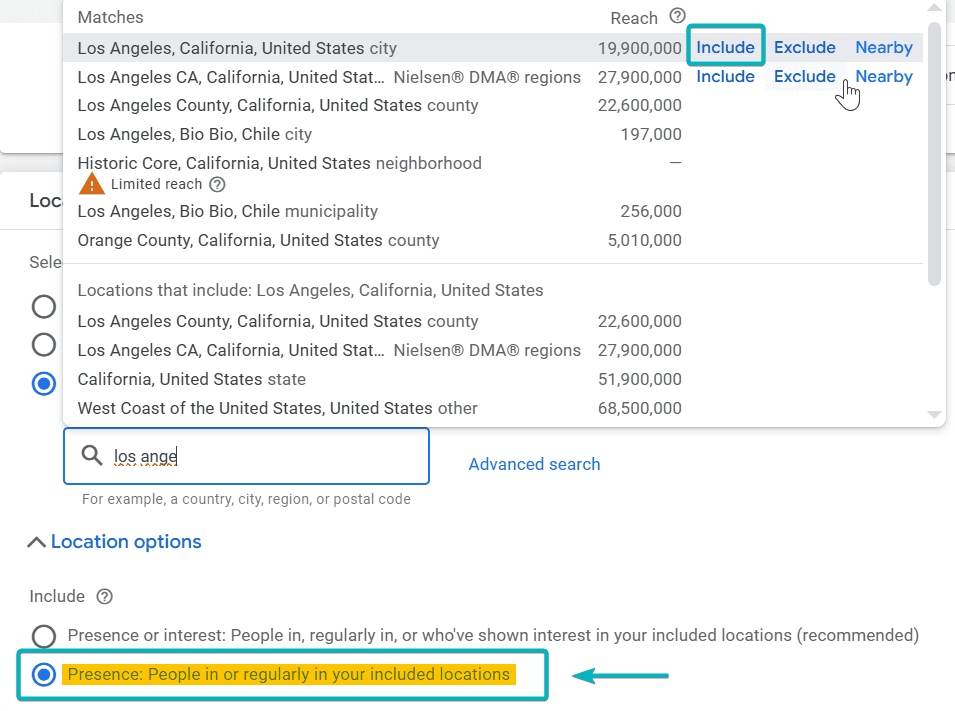Click help icon next to Limited reach
This screenshot has height=711, width=955.
[x=217, y=184]
